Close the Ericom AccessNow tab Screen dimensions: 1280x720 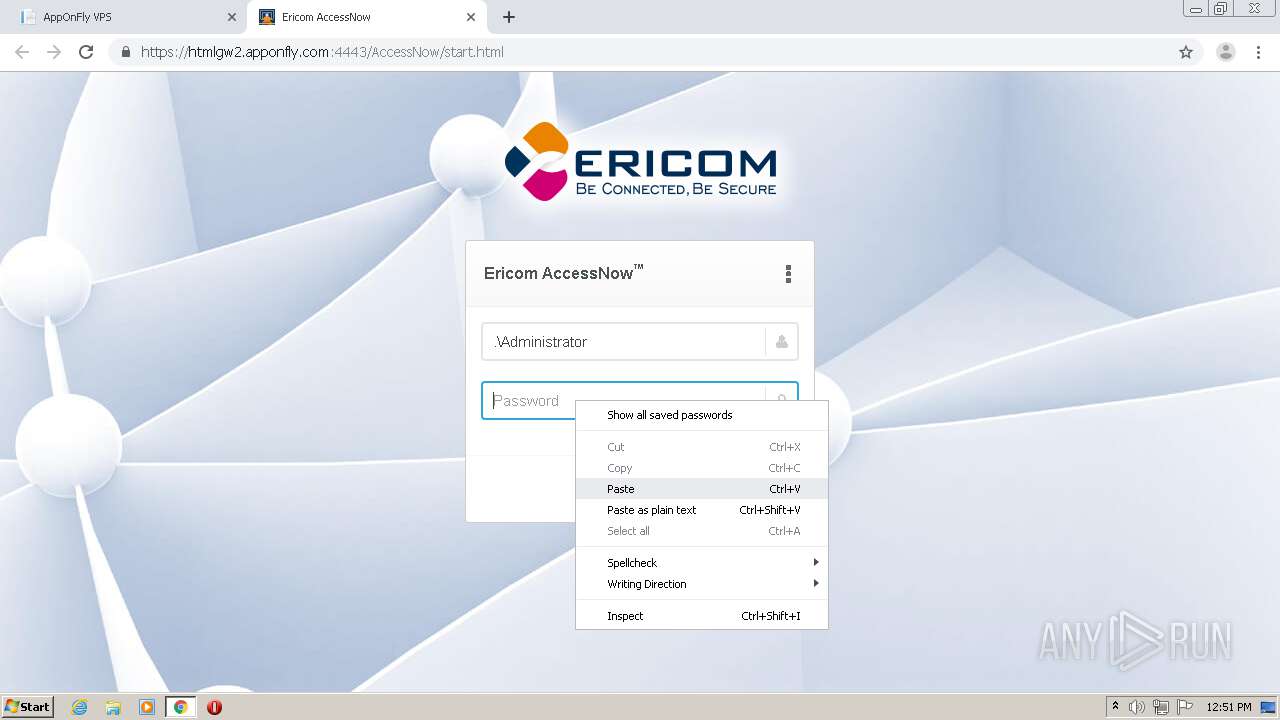(471, 17)
